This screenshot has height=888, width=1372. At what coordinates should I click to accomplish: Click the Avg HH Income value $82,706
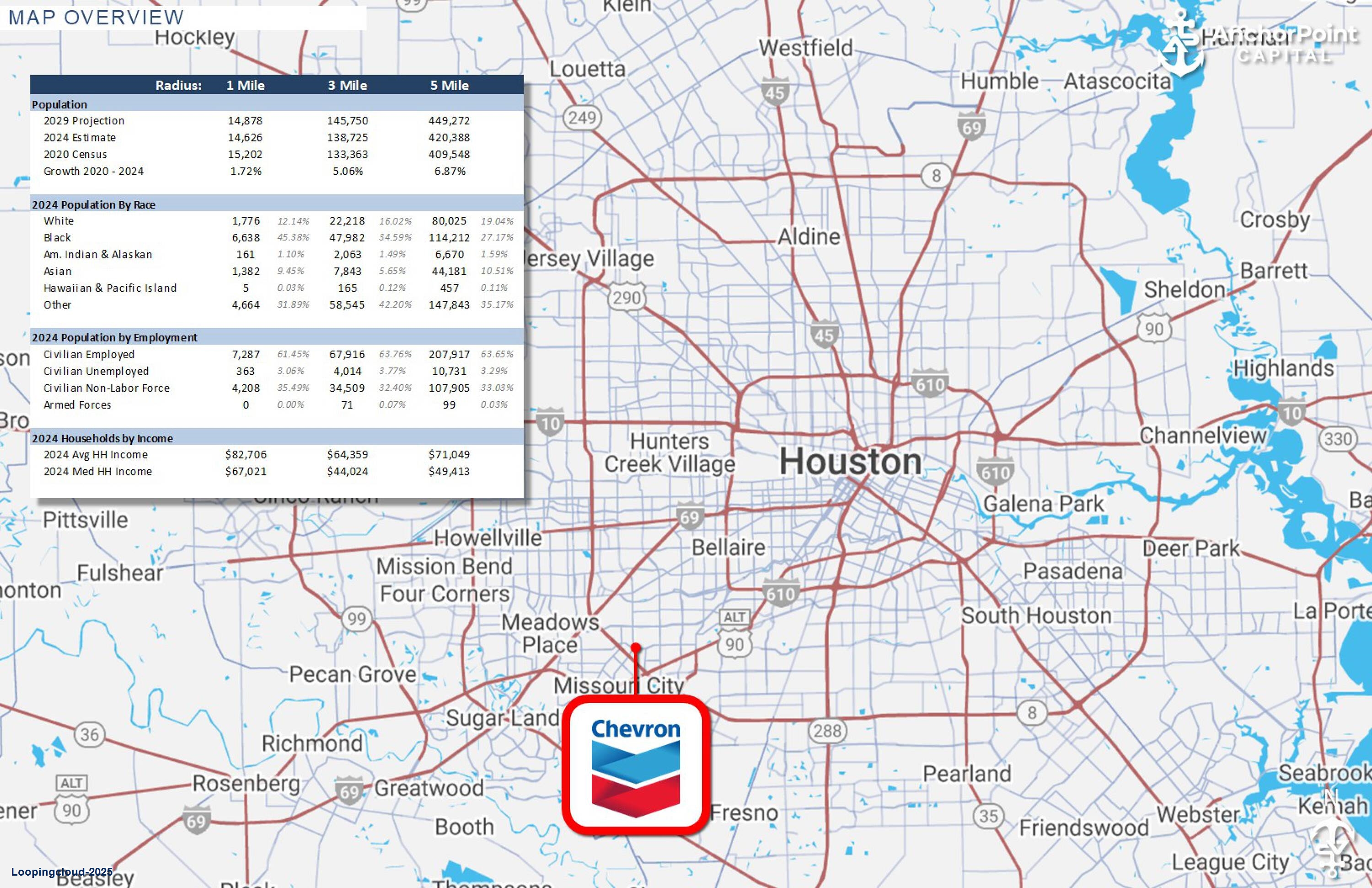click(246, 454)
